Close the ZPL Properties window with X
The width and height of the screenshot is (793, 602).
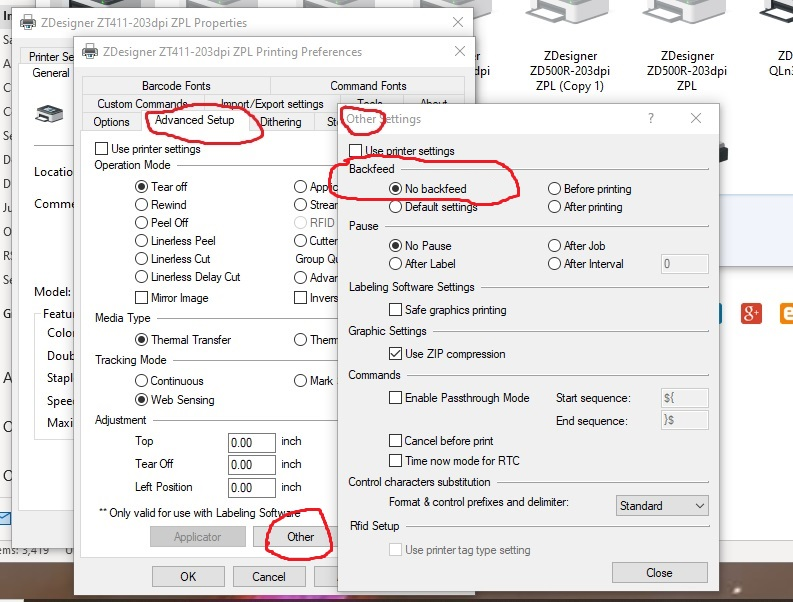[458, 22]
